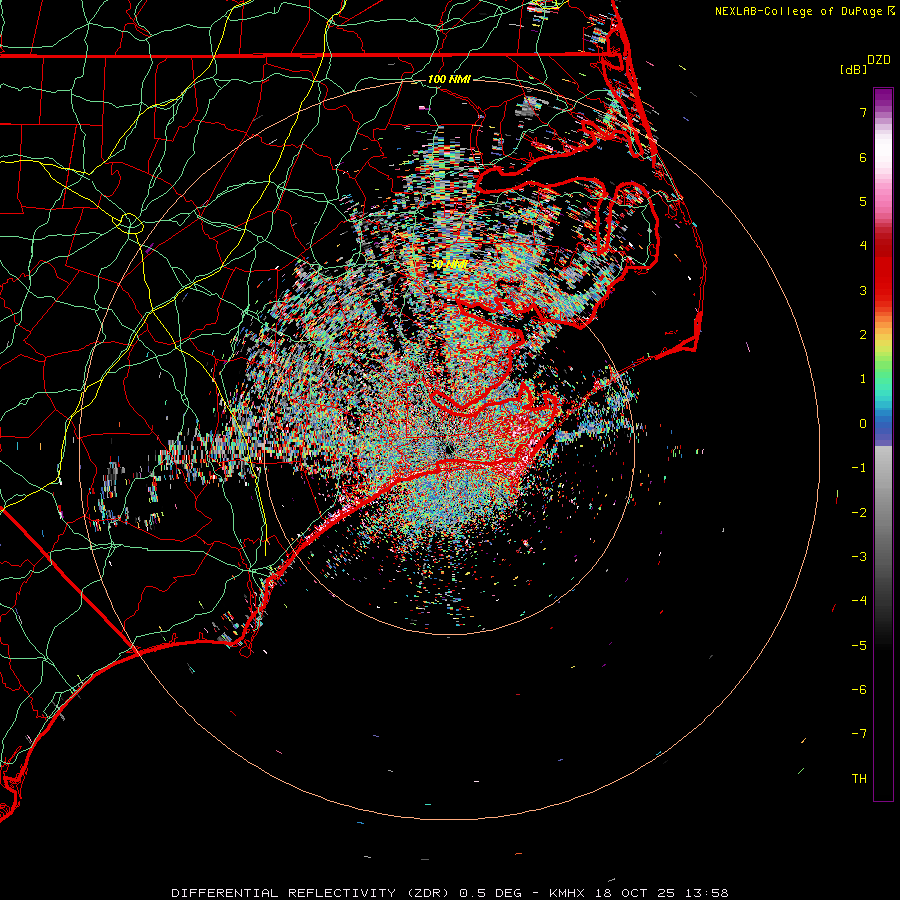Click the 13:58 timestamp in caption

[x=707, y=893]
